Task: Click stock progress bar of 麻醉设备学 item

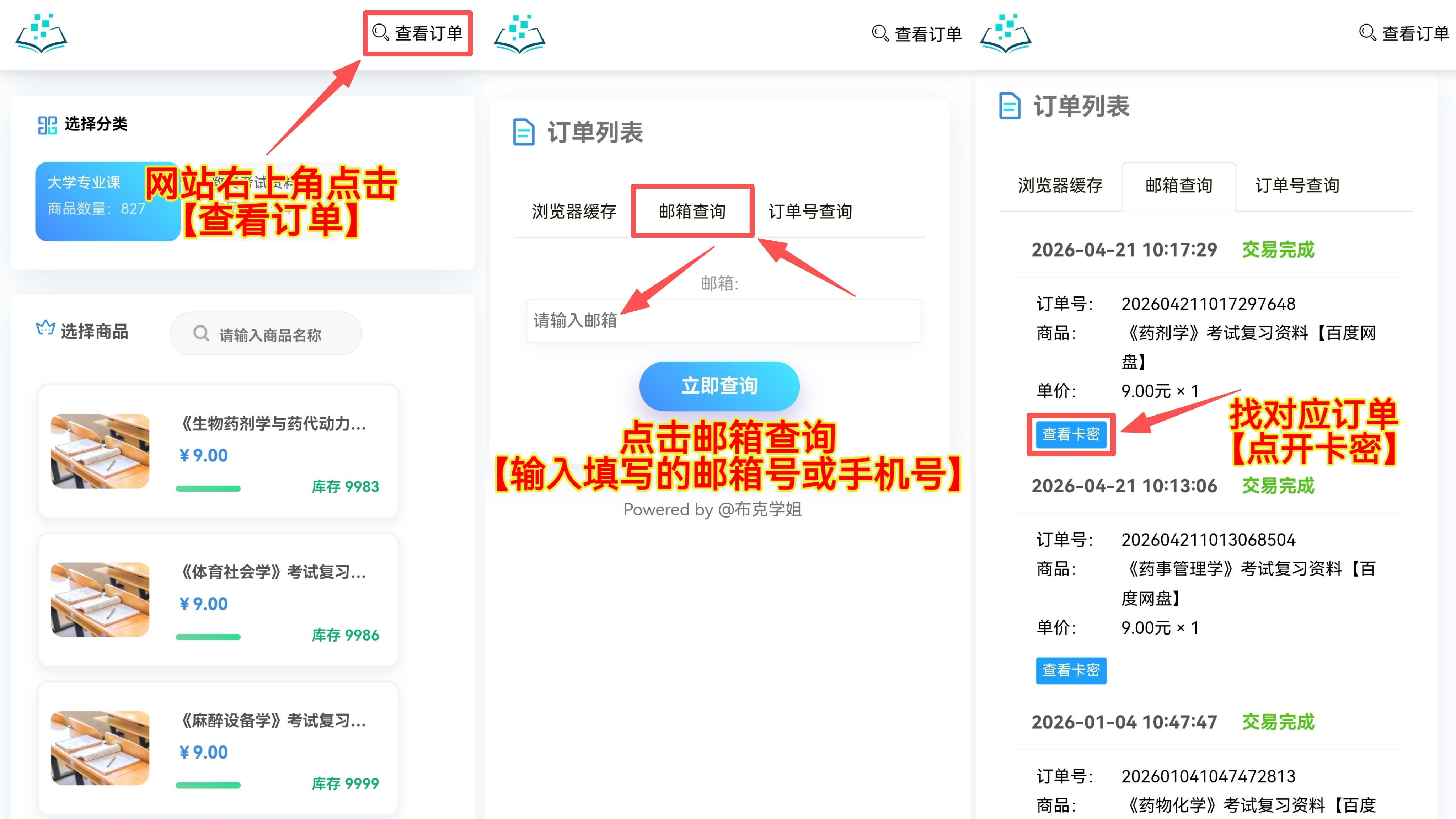Action: (x=208, y=785)
